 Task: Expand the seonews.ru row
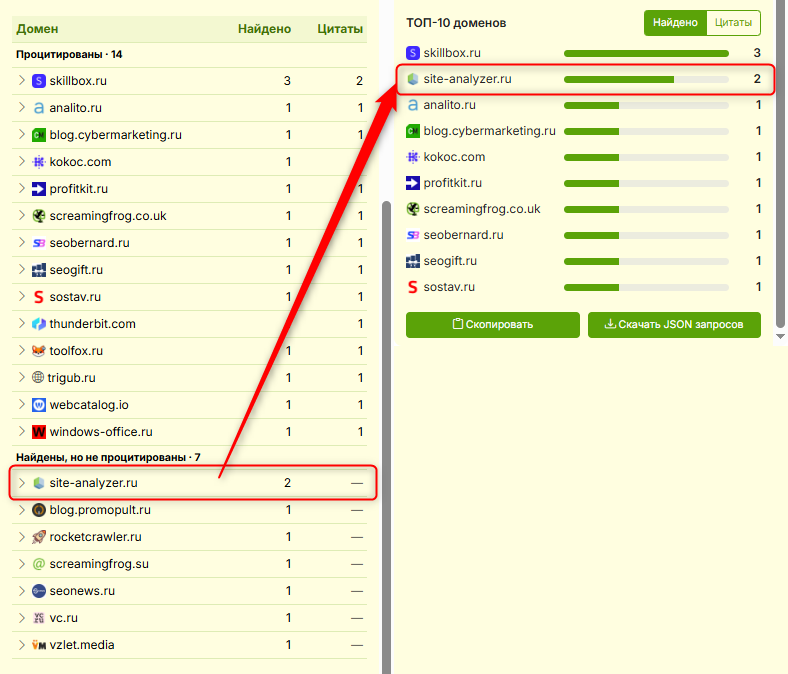[x=22, y=591]
